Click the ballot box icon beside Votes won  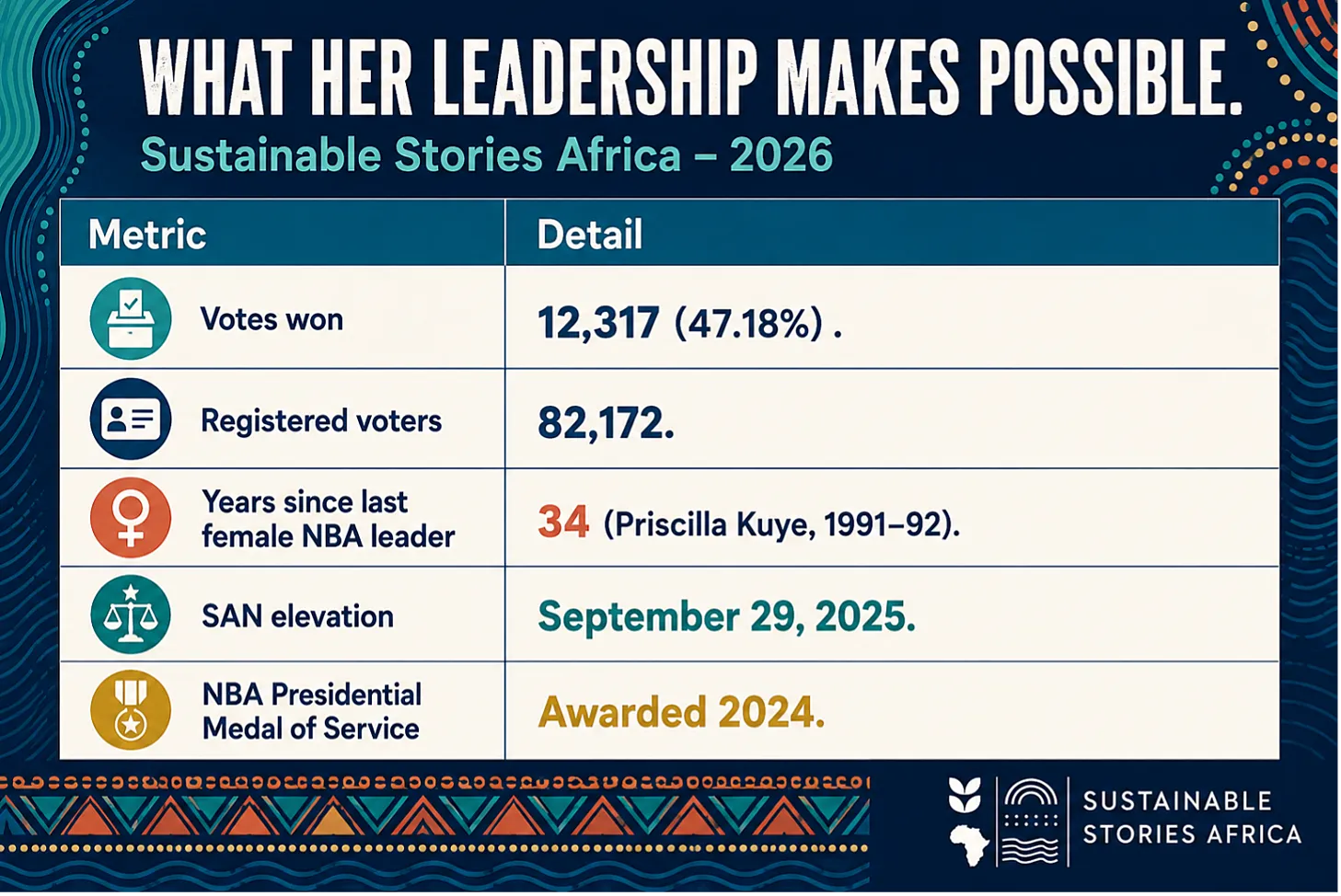click(131, 318)
